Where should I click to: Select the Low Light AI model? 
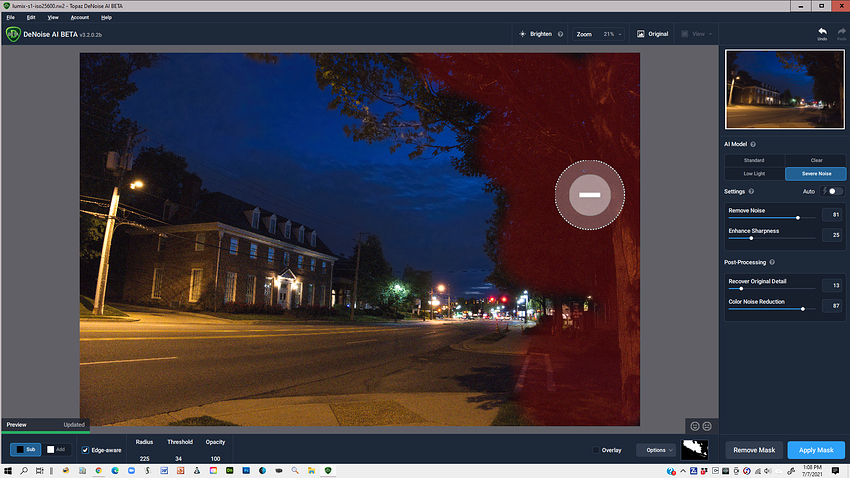754,173
